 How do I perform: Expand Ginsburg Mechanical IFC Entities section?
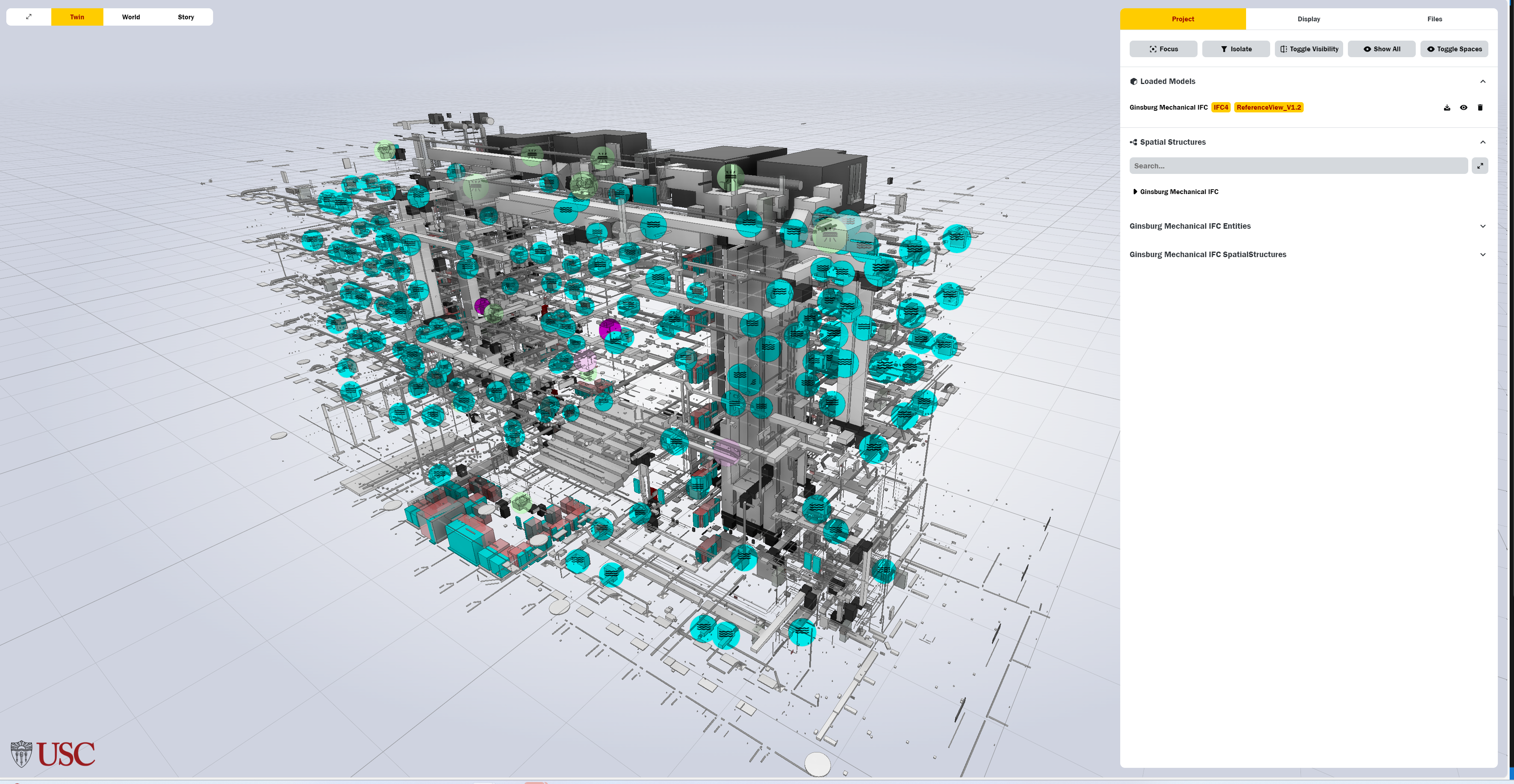click(x=1482, y=226)
